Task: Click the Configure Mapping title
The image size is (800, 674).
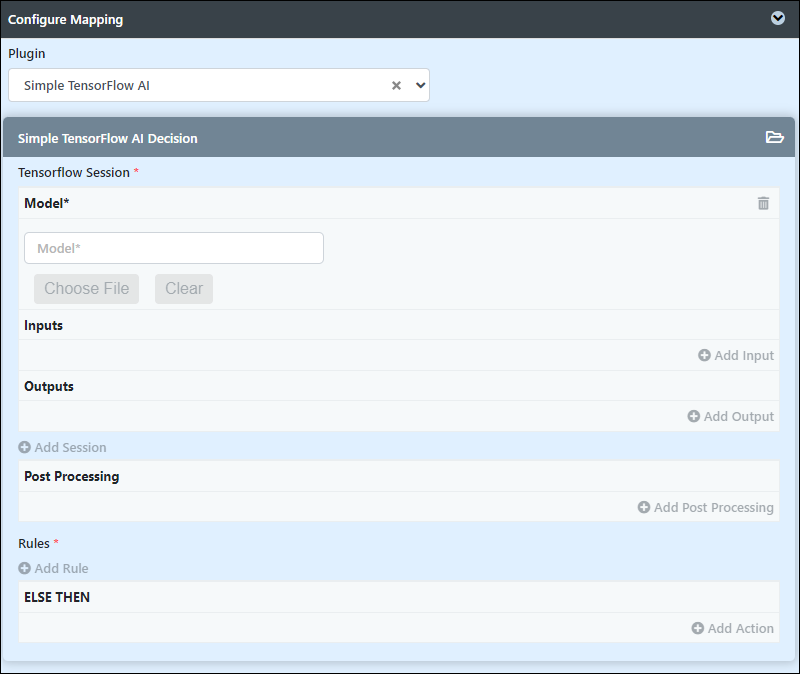Action: tap(65, 19)
